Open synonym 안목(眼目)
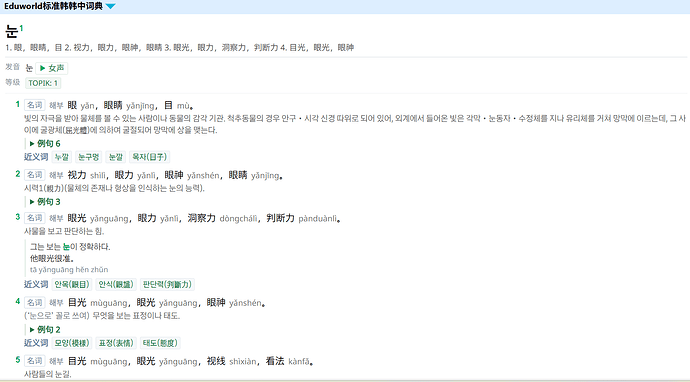This screenshot has height=382, width=690. coord(72,285)
